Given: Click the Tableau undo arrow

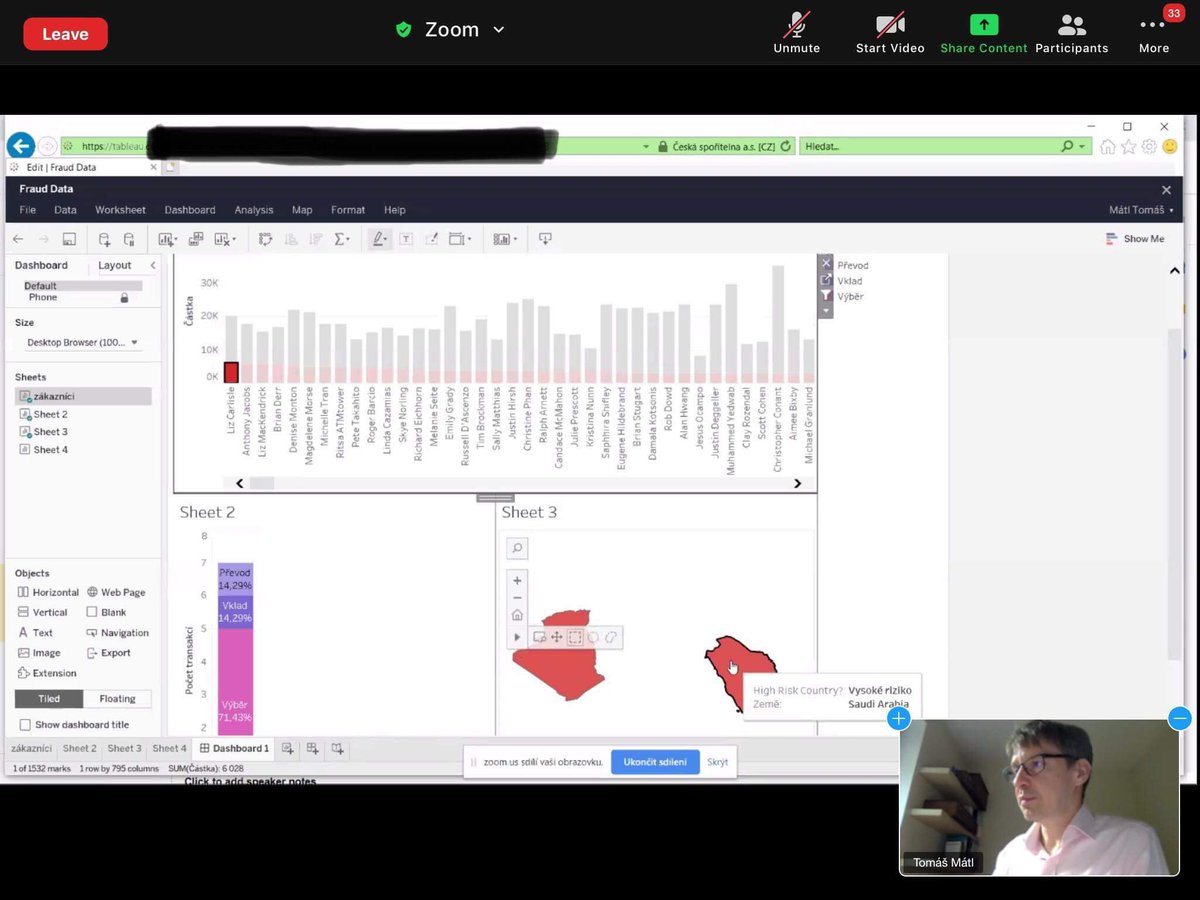Looking at the screenshot, I should tap(18, 239).
